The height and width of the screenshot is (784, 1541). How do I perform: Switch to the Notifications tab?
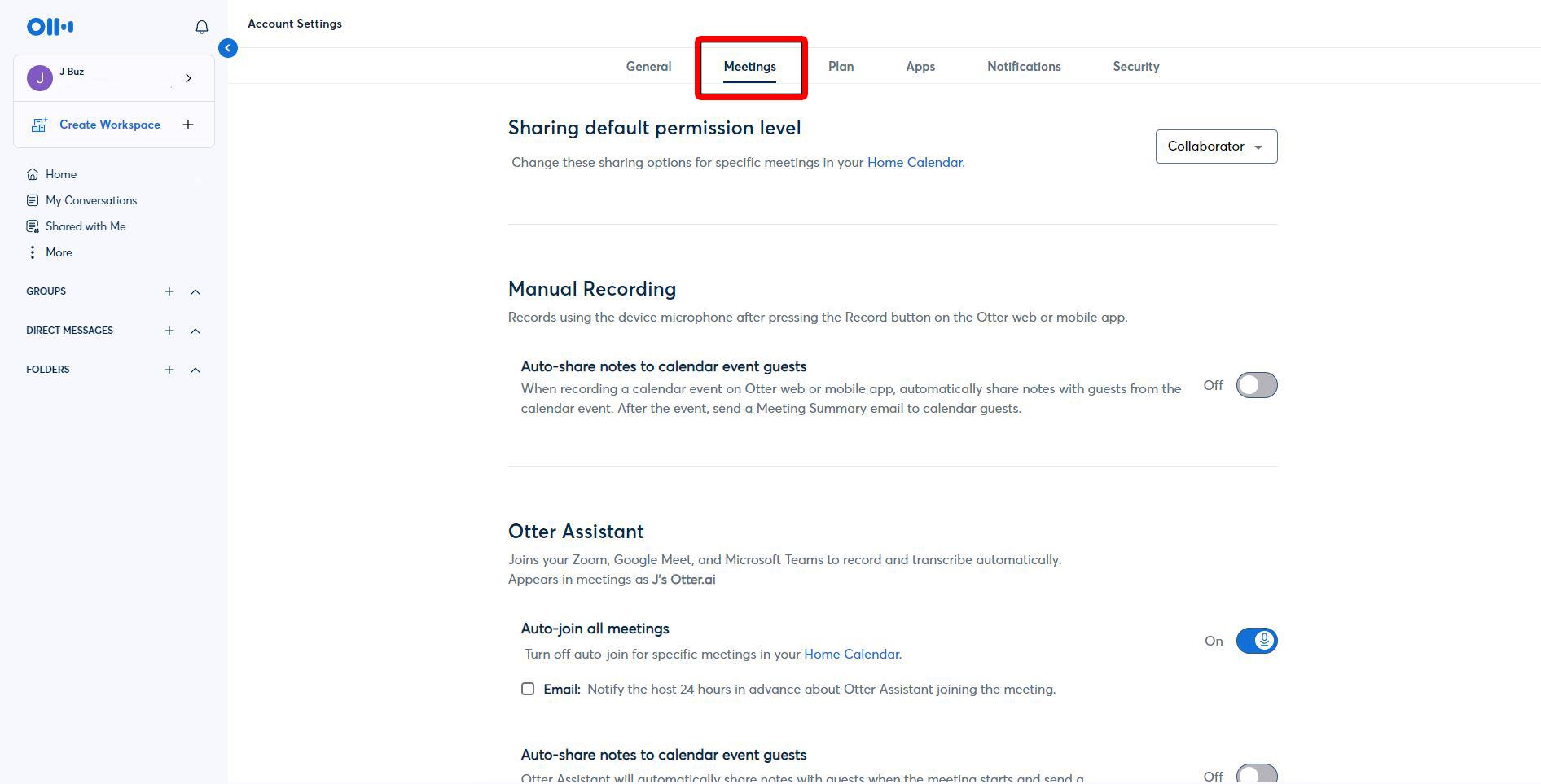coord(1024,66)
